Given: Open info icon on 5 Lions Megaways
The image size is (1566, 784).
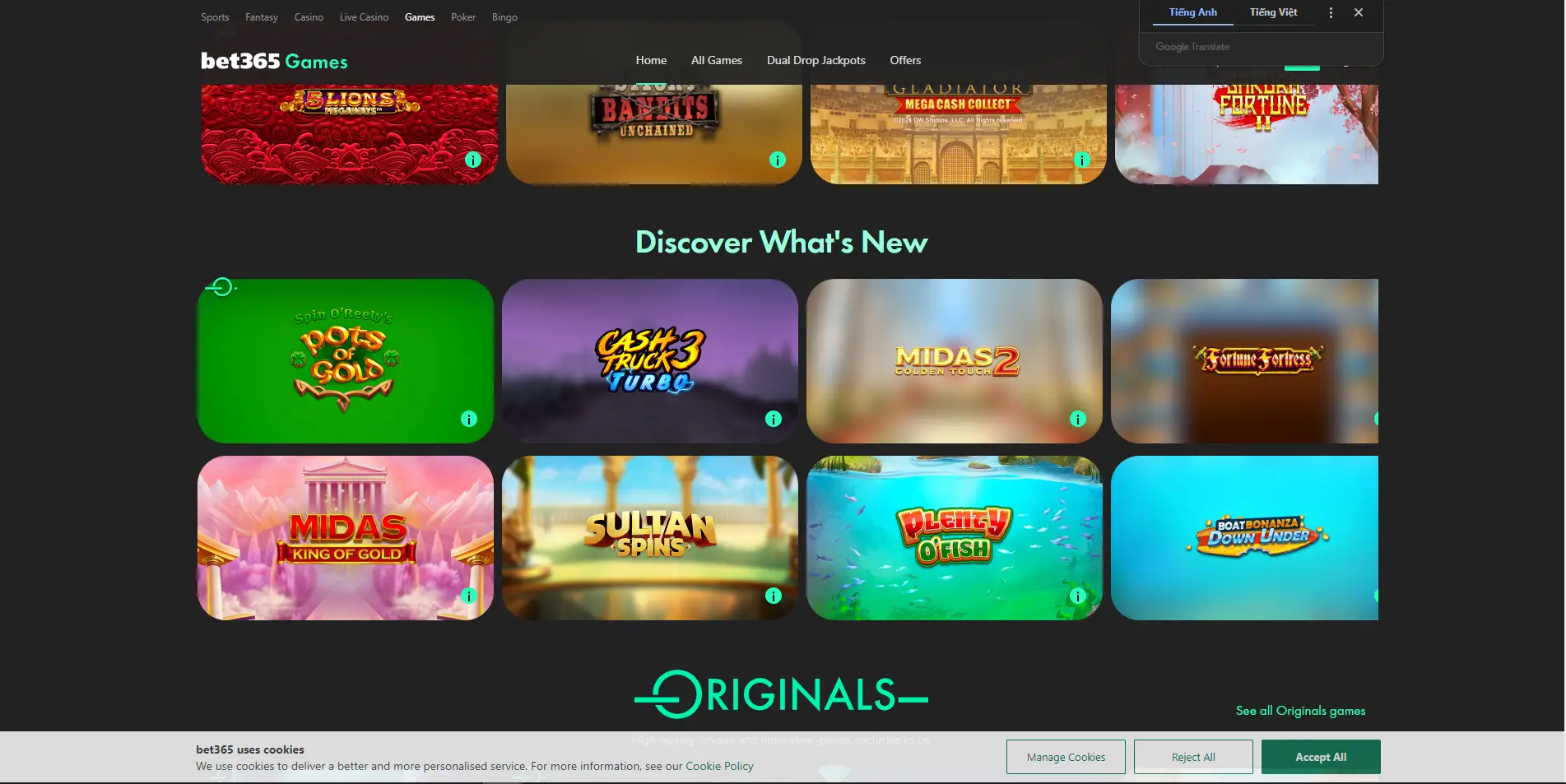Looking at the screenshot, I should point(473,160).
